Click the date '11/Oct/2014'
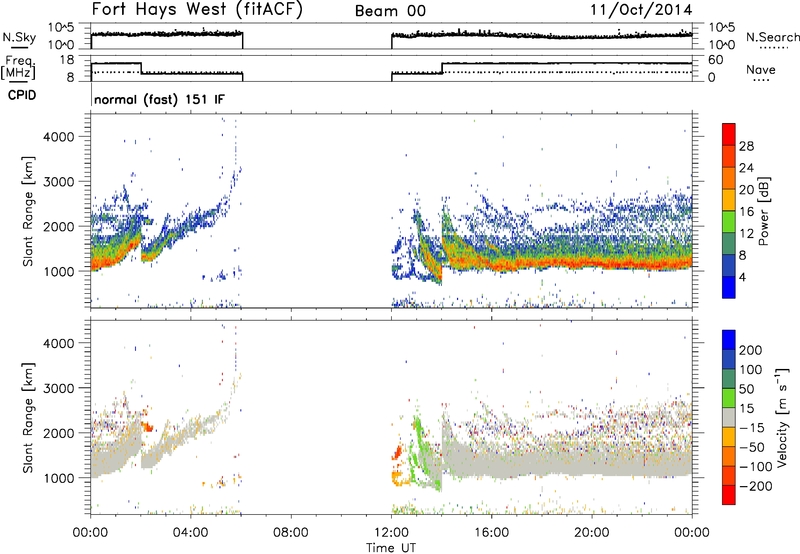This screenshot has height=554, width=800. pyautogui.click(x=641, y=10)
